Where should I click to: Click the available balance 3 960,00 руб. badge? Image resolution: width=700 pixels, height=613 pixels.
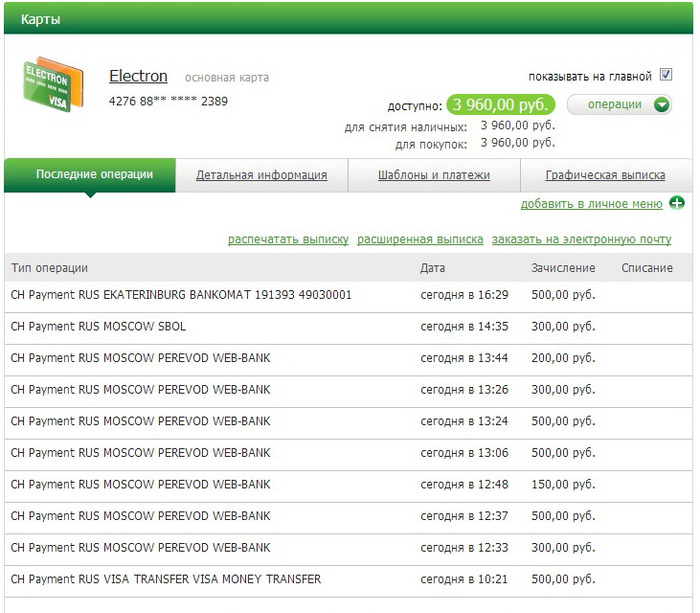point(501,105)
